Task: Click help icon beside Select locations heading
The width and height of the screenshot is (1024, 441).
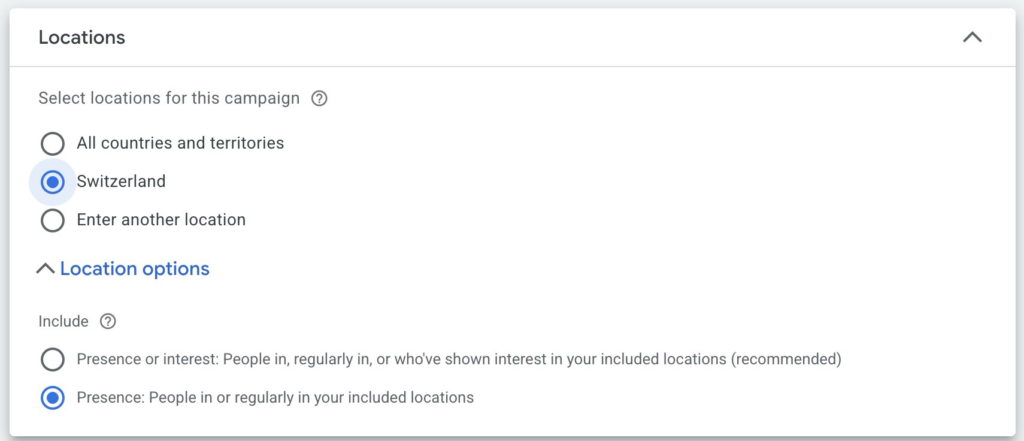Action: pyautogui.click(x=319, y=99)
